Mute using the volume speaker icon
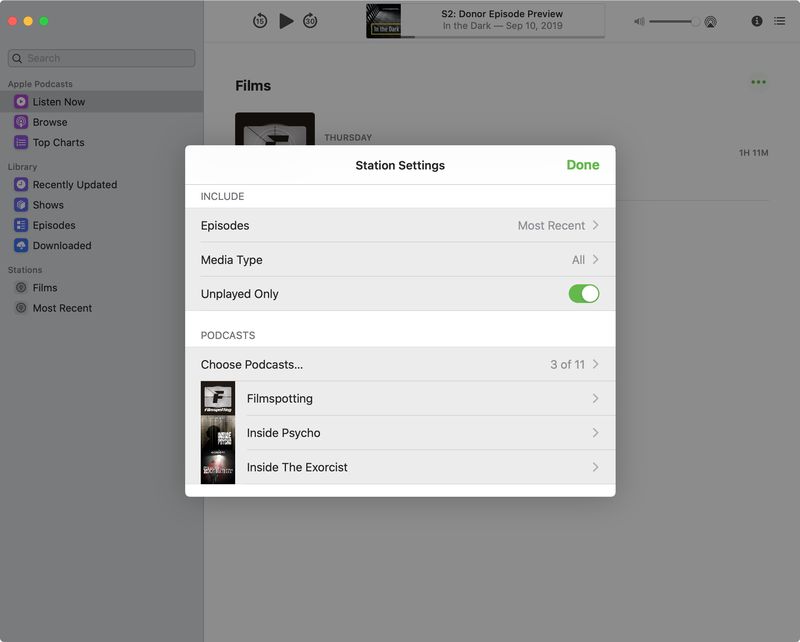The height and width of the screenshot is (642, 800). coord(639,21)
